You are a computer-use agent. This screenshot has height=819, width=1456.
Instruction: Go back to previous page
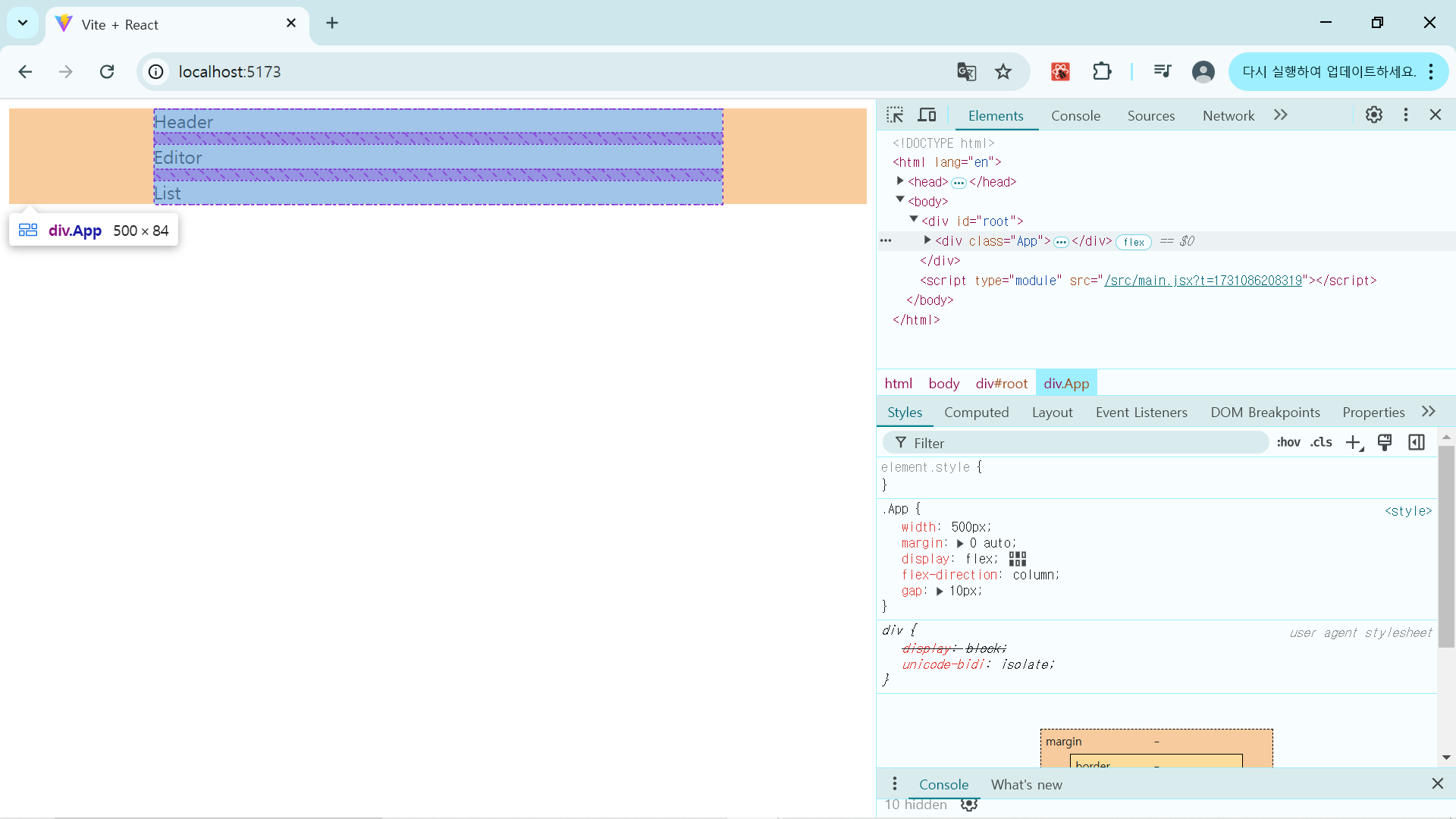[25, 71]
